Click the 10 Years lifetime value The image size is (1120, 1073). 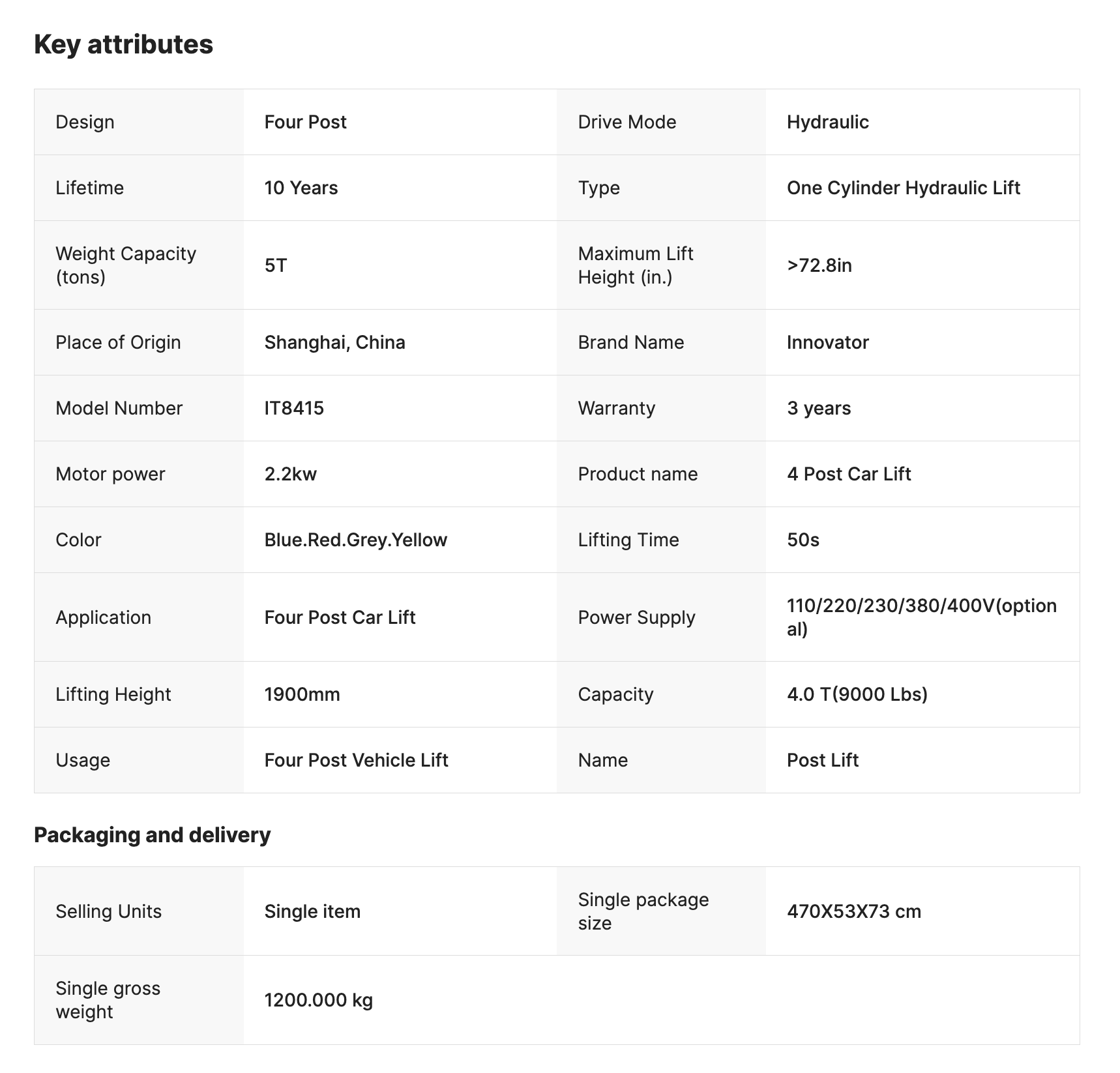[x=301, y=188]
